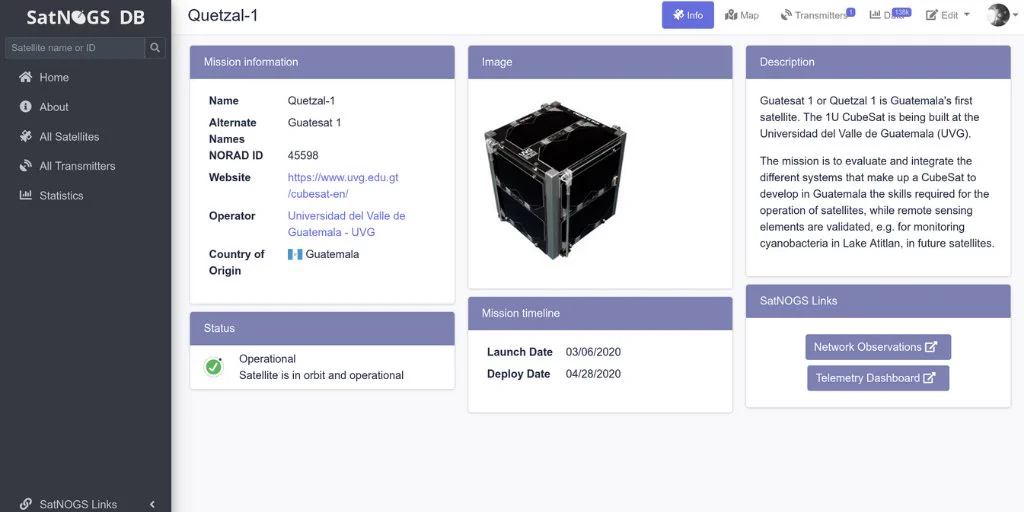Open the Edit dropdown

pyautogui.click(x=948, y=15)
